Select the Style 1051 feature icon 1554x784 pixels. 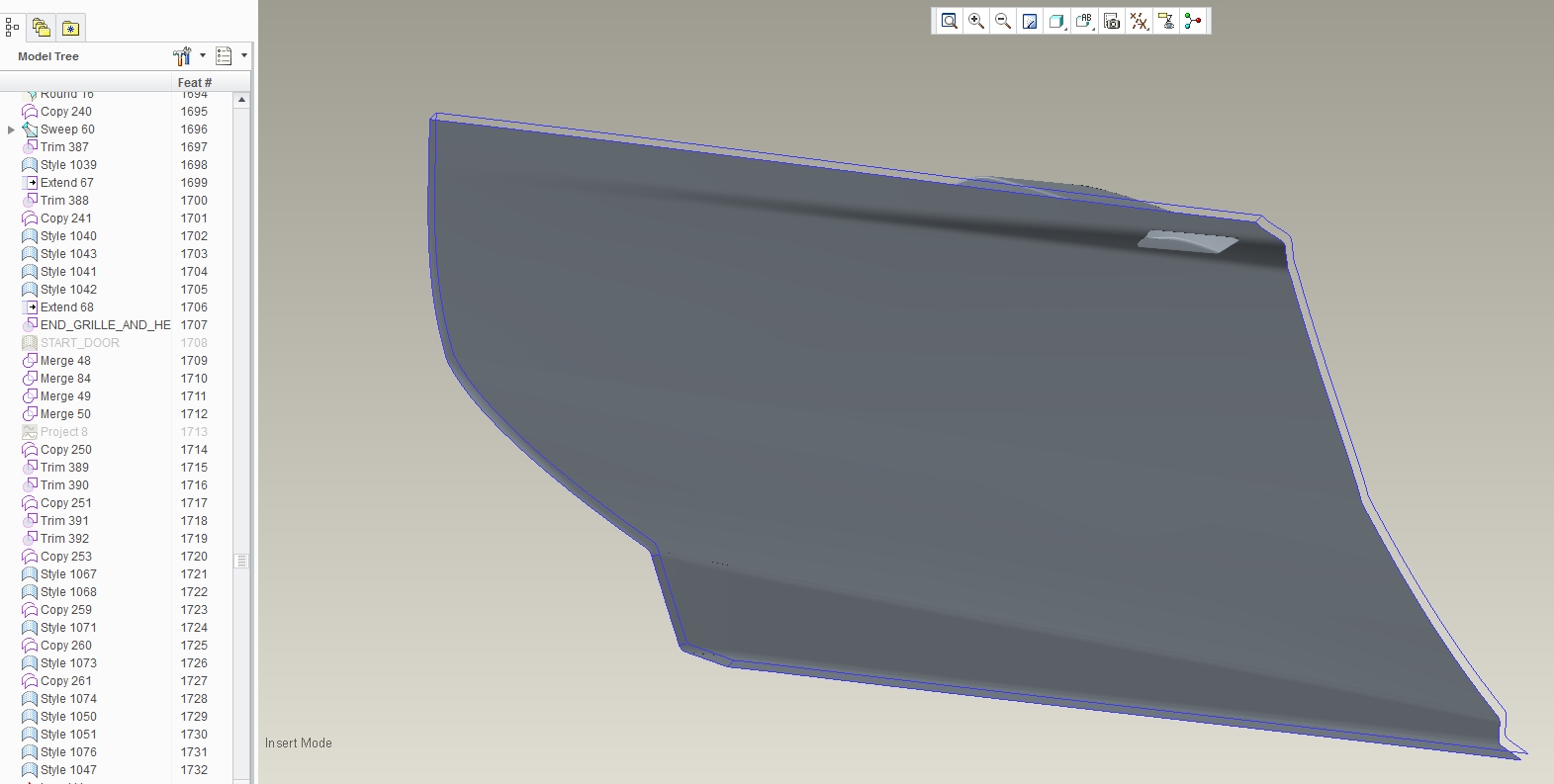30,735
